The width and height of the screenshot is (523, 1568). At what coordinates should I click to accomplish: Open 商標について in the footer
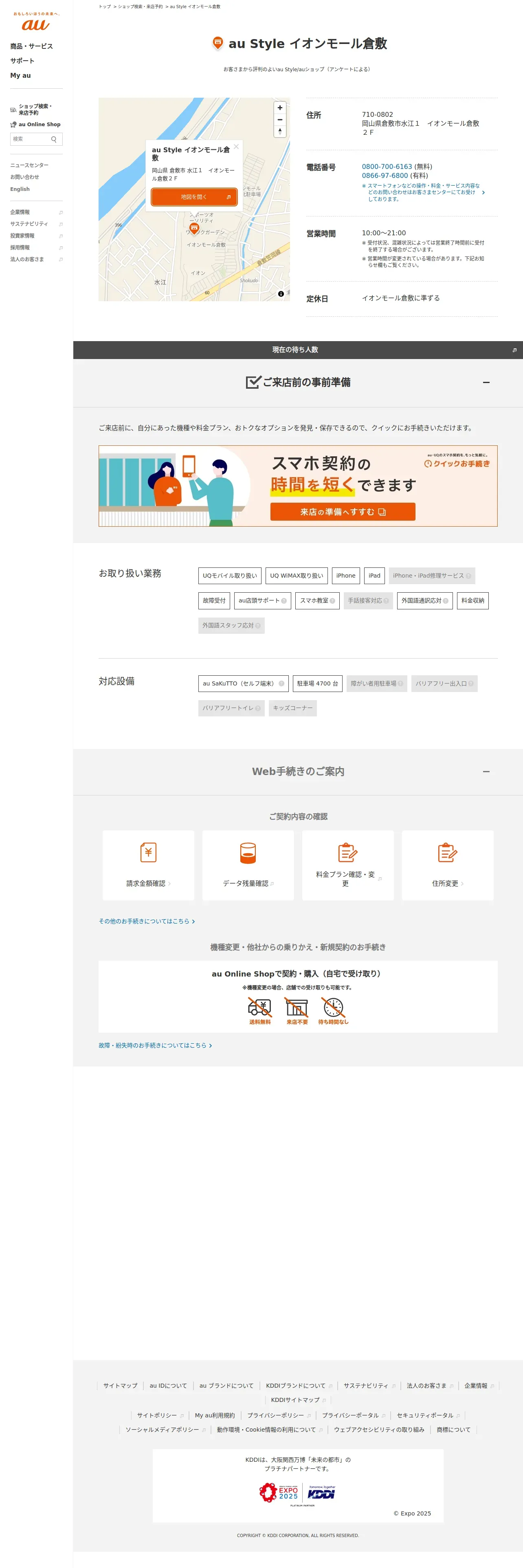point(454,1430)
